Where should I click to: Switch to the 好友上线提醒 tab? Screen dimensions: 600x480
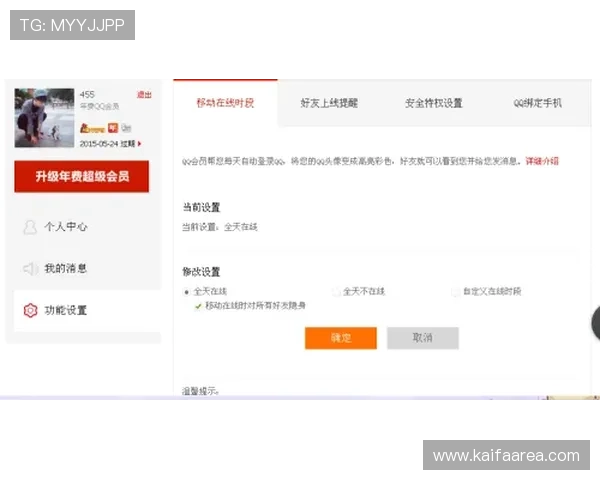[329, 103]
